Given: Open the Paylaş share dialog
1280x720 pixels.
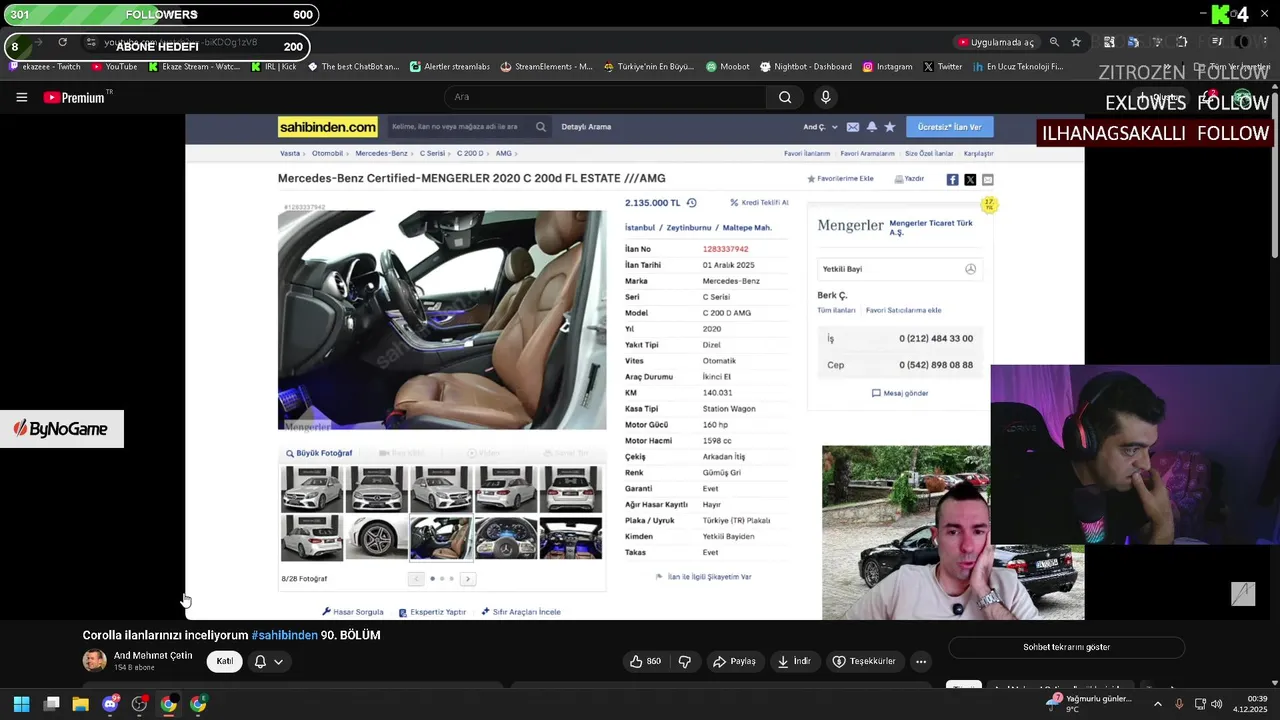Looking at the screenshot, I should pyautogui.click(x=734, y=661).
